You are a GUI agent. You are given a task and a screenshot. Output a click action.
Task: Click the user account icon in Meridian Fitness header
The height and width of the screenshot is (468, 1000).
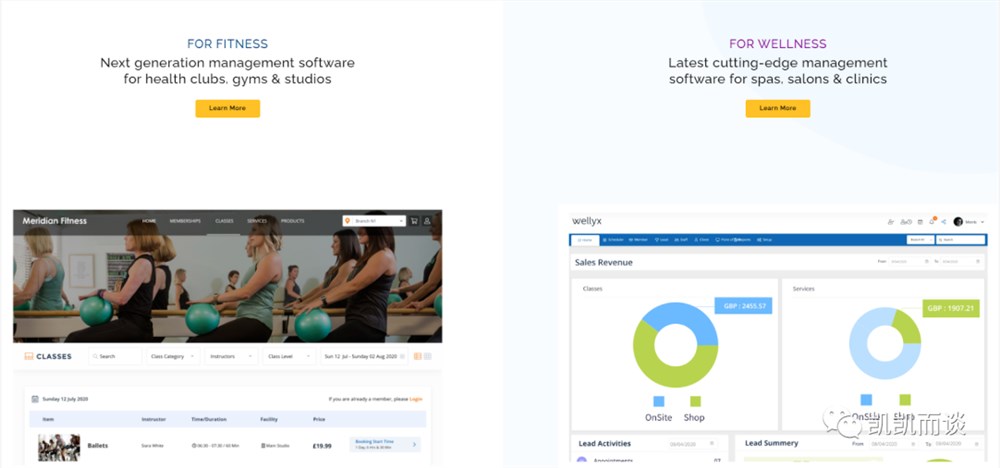pyautogui.click(x=427, y=221)
